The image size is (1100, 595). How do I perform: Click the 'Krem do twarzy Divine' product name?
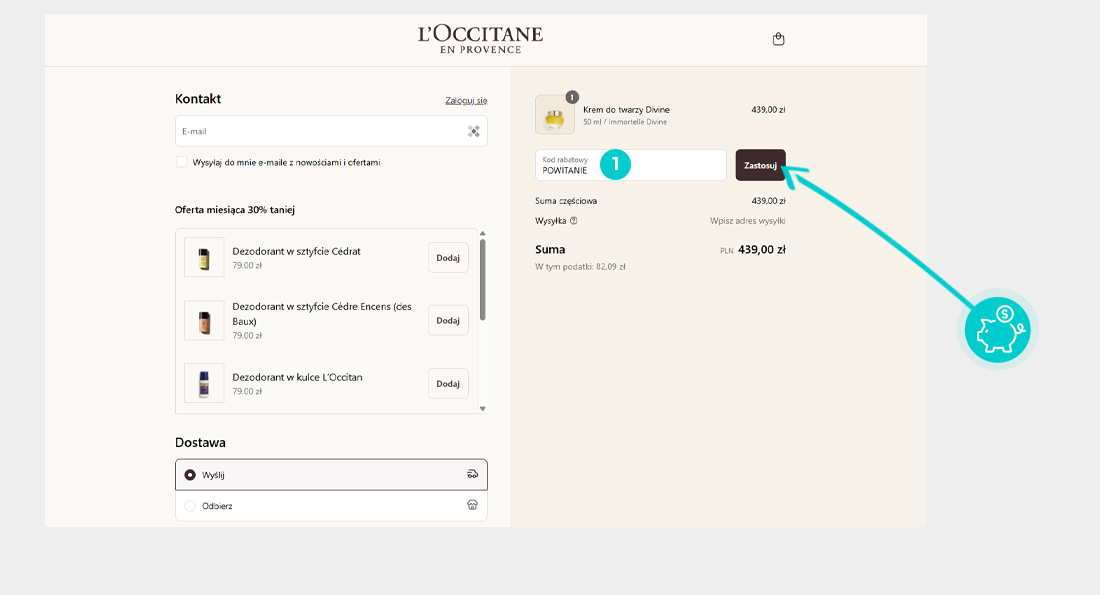pyautogui.click(x=626, y=109)
